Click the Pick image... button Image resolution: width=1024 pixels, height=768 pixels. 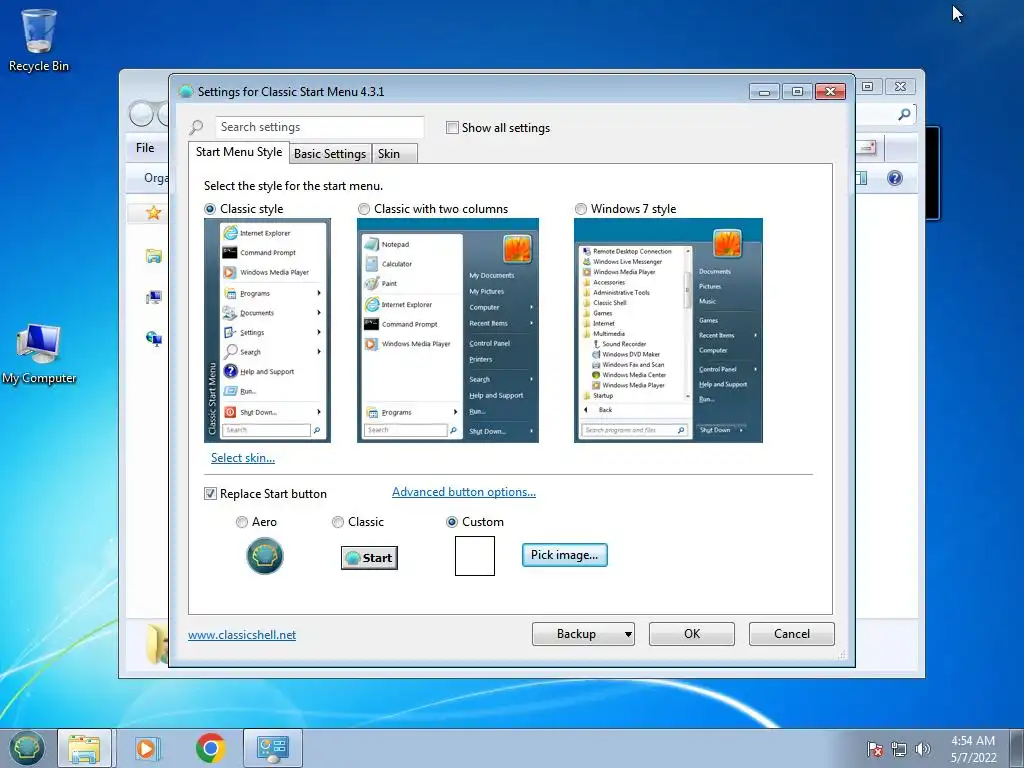564,555
